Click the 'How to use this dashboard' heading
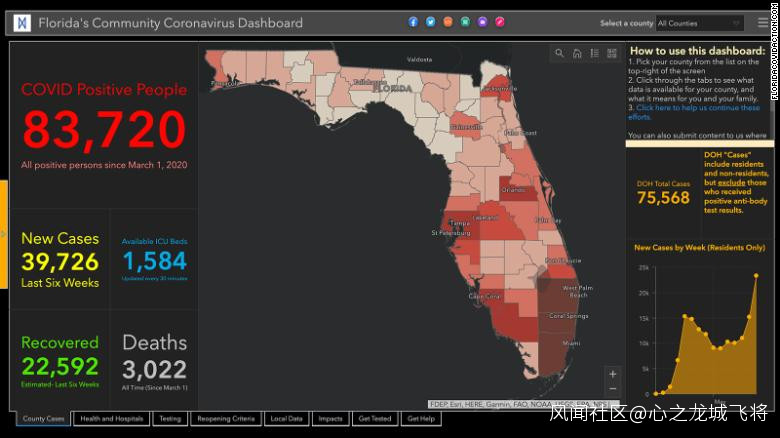Screen dimensions: 780x438 [x=697, y=51]
